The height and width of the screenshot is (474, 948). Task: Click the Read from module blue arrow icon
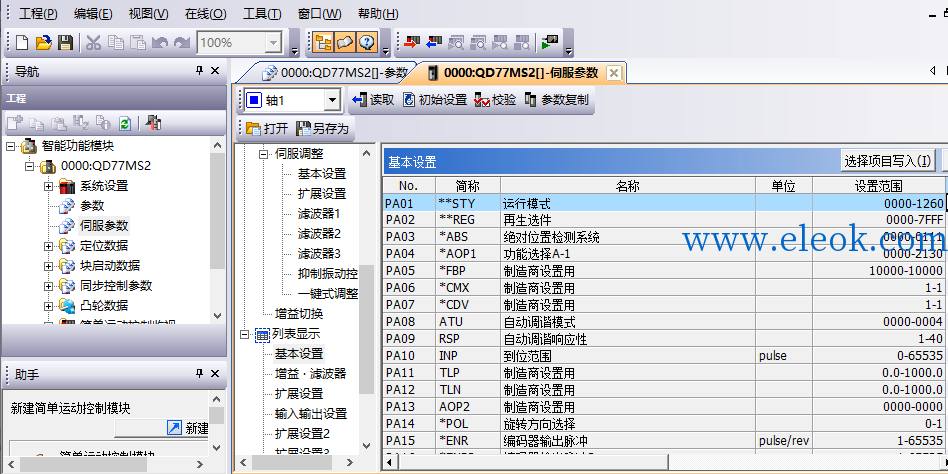434,42
